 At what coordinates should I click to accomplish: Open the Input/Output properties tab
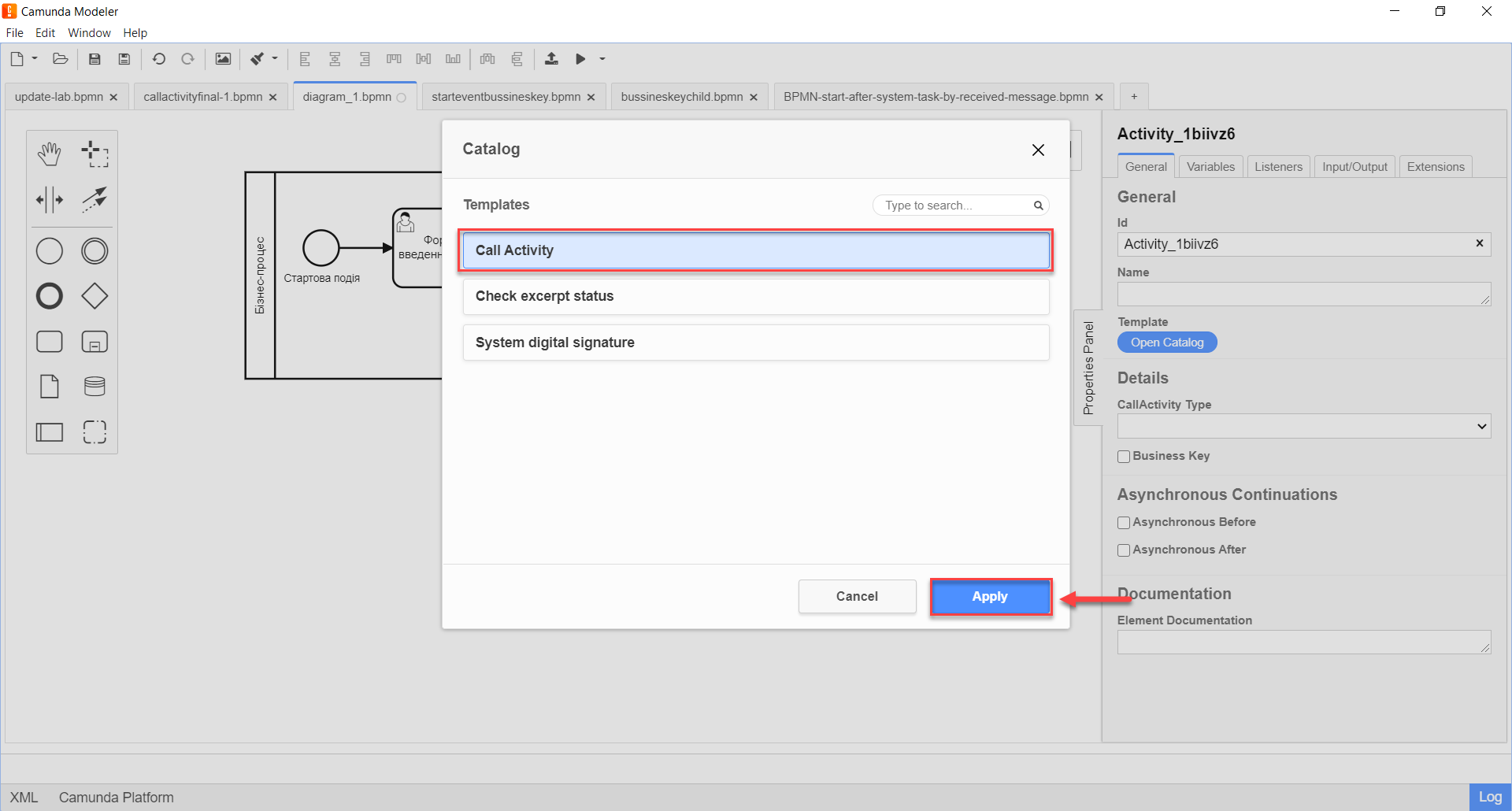click(x=1354, y=167)
